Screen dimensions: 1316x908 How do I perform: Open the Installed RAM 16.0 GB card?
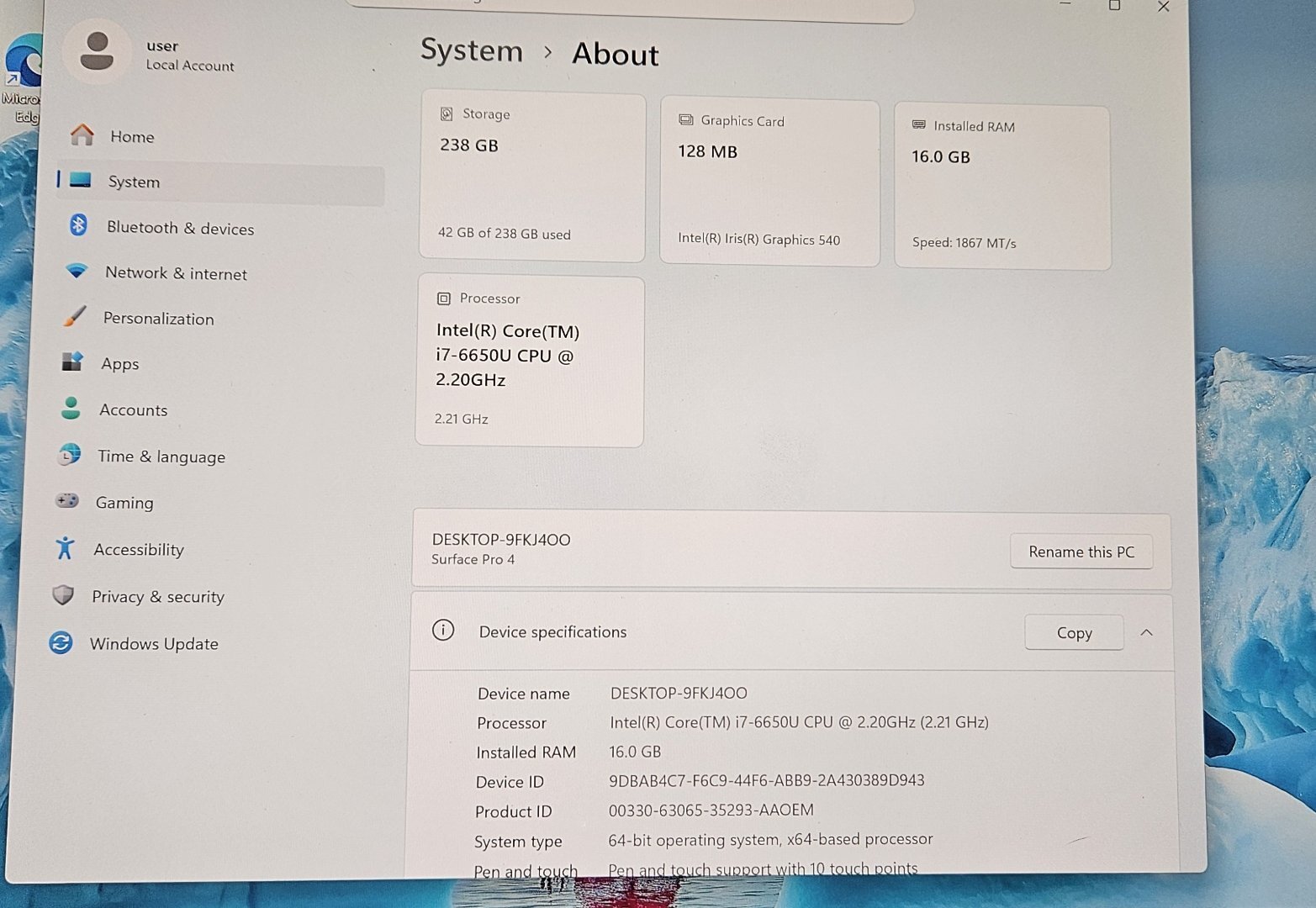(1002, 187)
